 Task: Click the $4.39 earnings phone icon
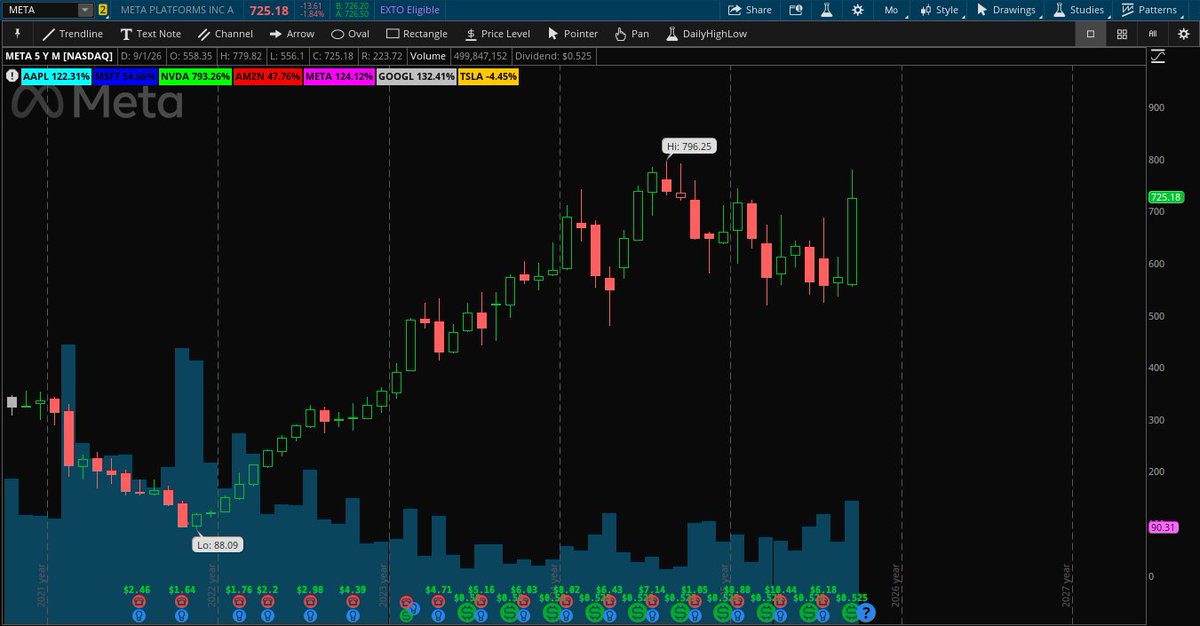click(x=353, y=603)
